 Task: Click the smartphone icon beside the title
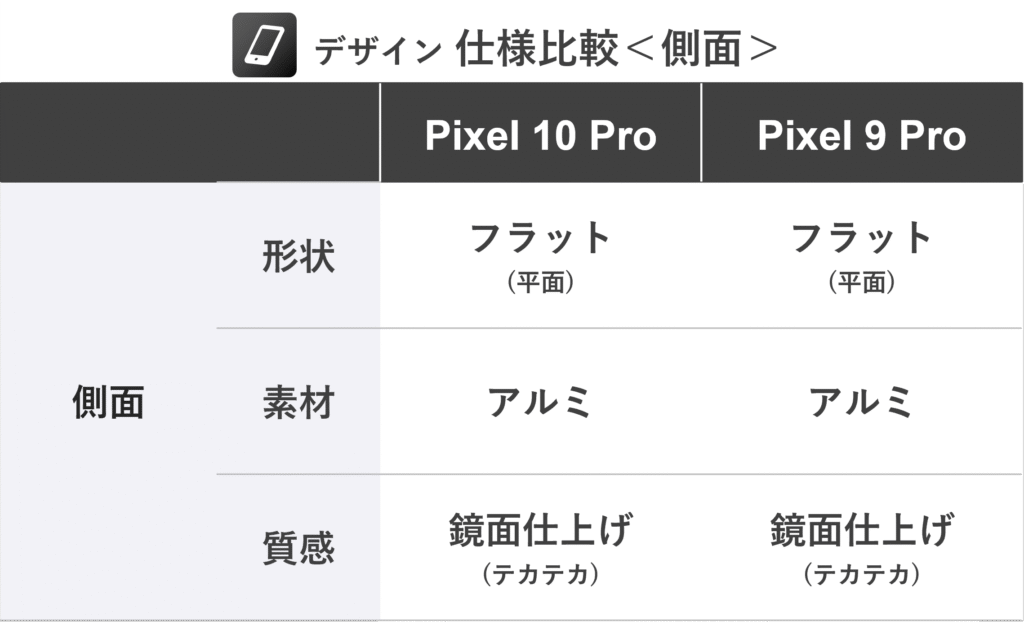tap(264, 45)
